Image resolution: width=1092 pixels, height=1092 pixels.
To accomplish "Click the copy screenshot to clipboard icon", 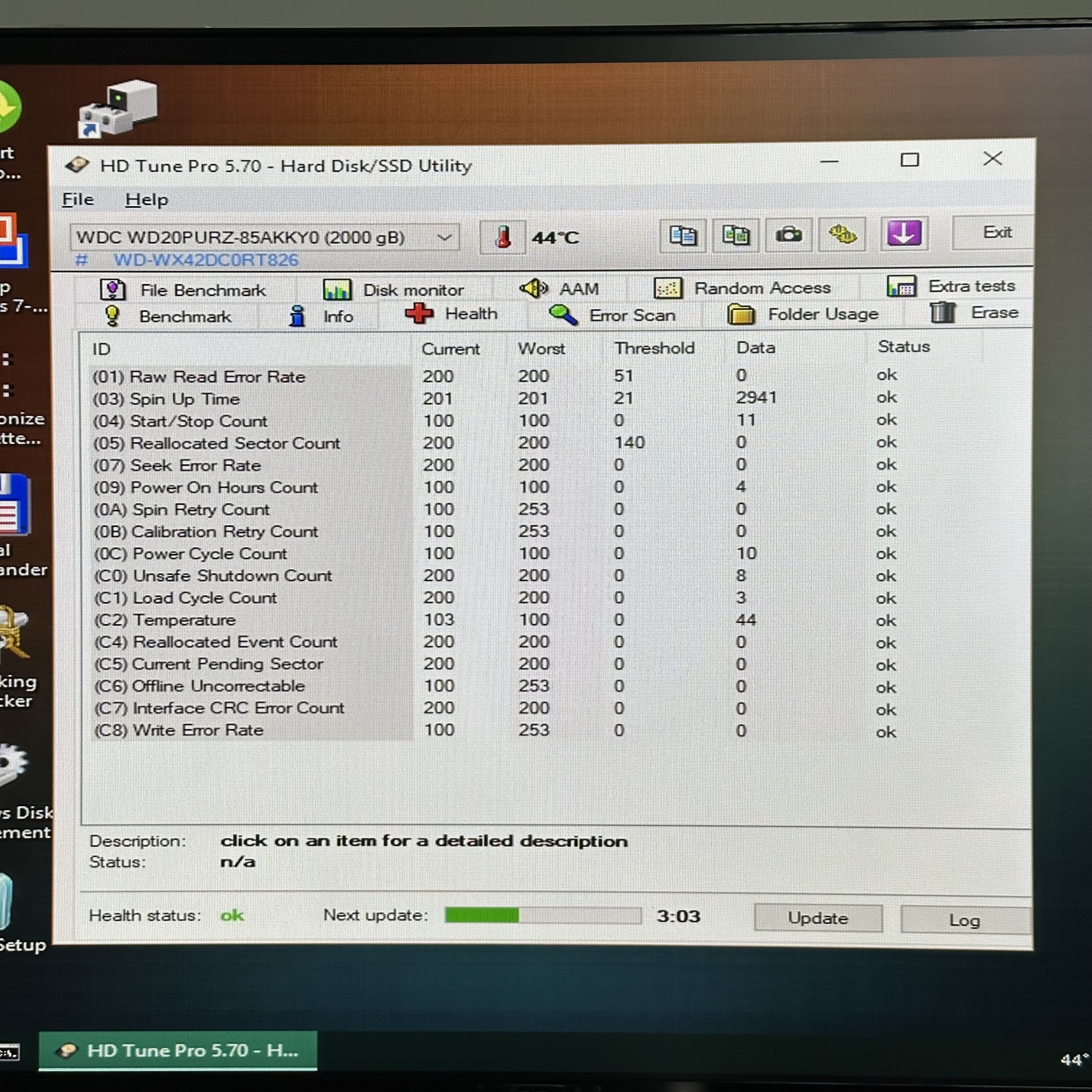I will point(735,235).
